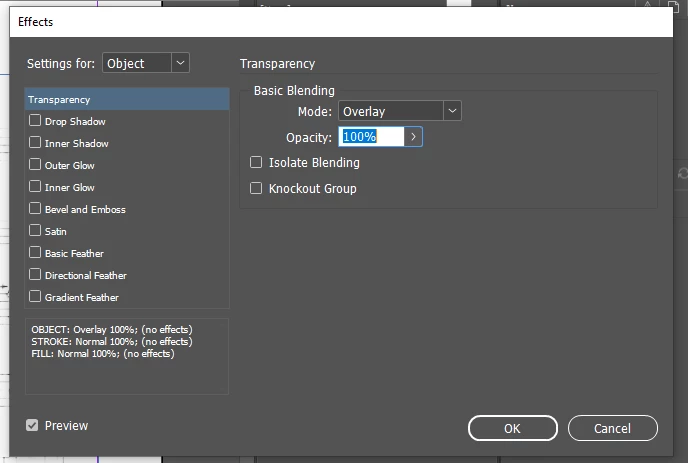Check the Isolate Blending option
This screenshot has width=688, height=463.
pyautogui.click(x=256, y=162)
